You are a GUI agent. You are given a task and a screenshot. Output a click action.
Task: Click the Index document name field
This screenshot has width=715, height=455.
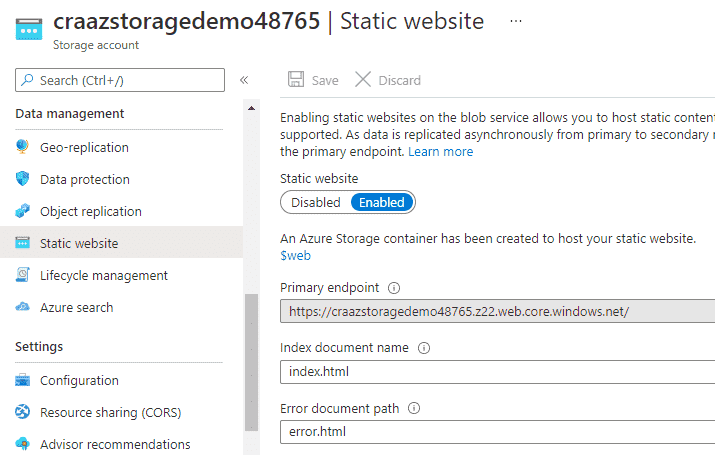point(497,372)
